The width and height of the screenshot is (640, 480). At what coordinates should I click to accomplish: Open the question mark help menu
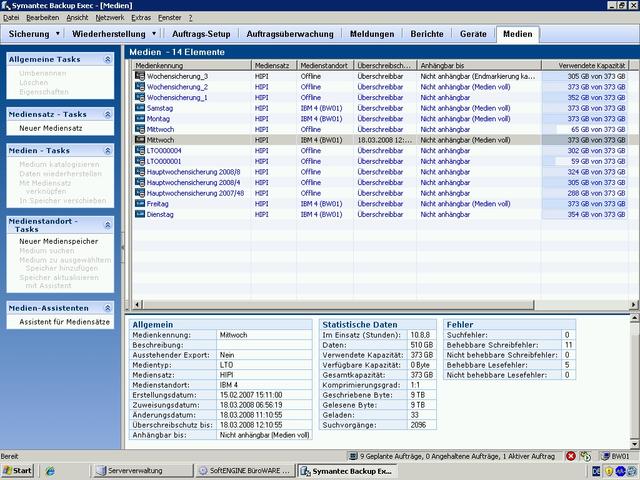point(190,18)
